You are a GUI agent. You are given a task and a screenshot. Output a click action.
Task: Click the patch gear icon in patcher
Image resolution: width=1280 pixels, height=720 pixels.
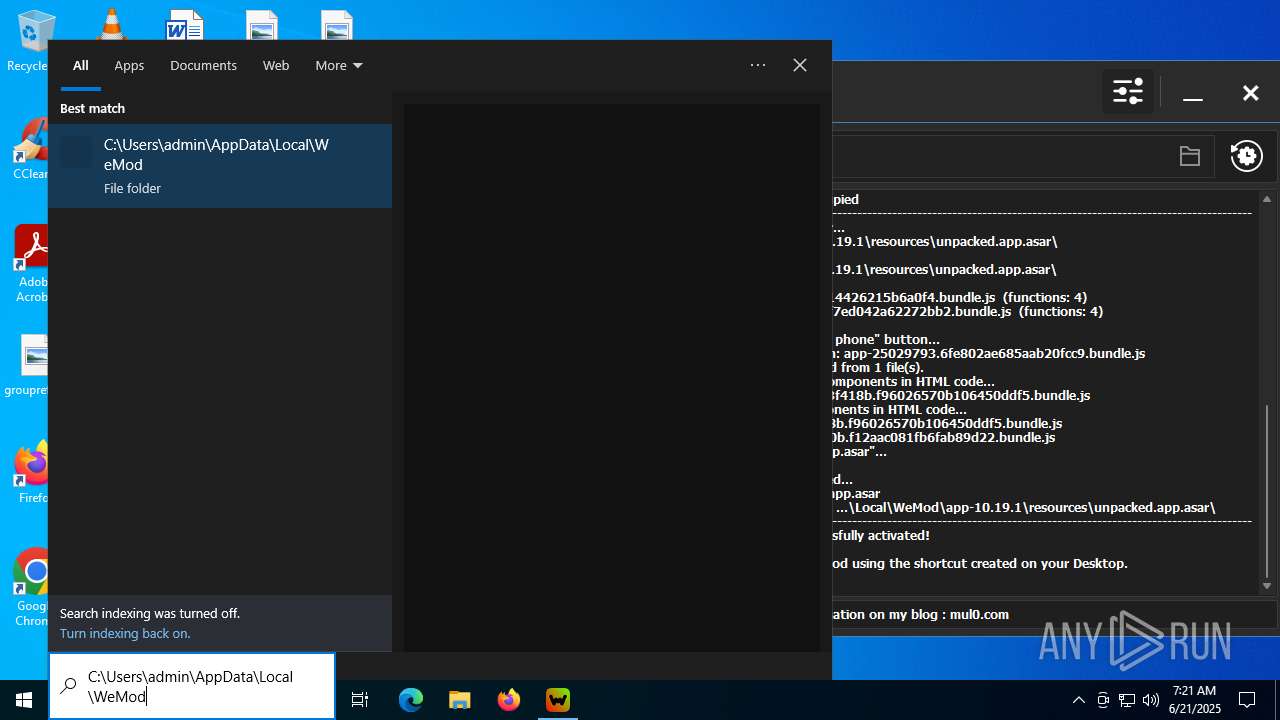(x=1247, y=156)
